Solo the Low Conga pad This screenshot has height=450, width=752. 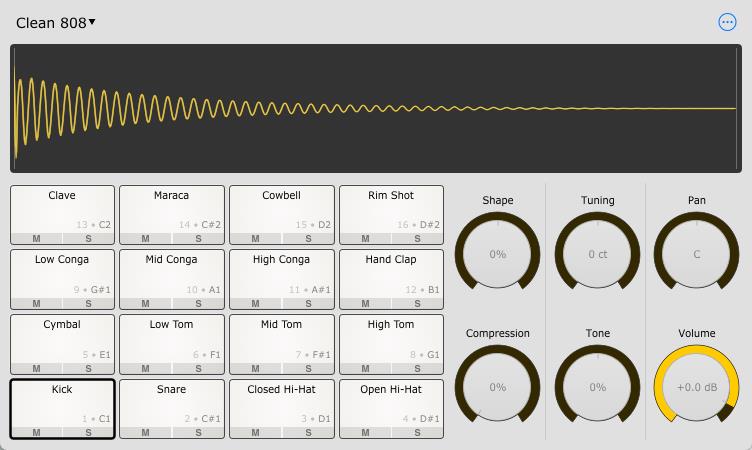(x=88, y=303)
